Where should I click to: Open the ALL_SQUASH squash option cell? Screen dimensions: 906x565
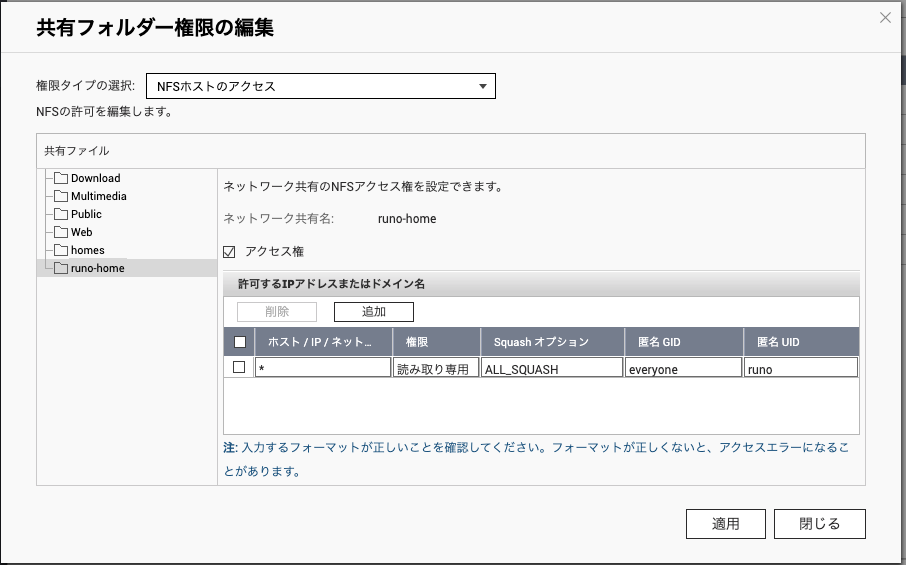[552, 367]
